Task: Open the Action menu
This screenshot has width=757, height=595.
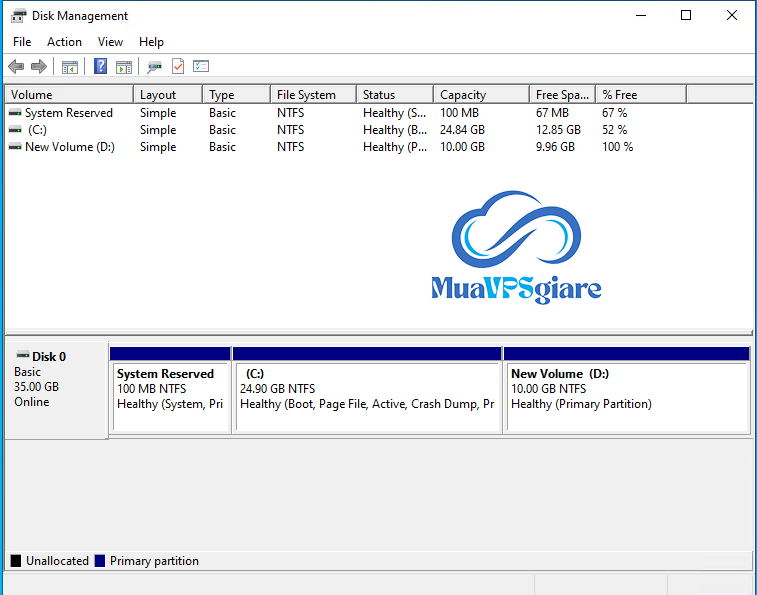Action: (x=64, y=42)
